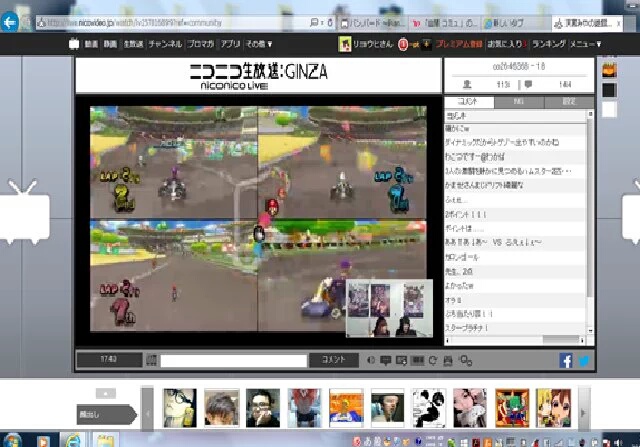Select the コメント tab in the side panel
640x447 pixels.
click(x=469, y=102)
